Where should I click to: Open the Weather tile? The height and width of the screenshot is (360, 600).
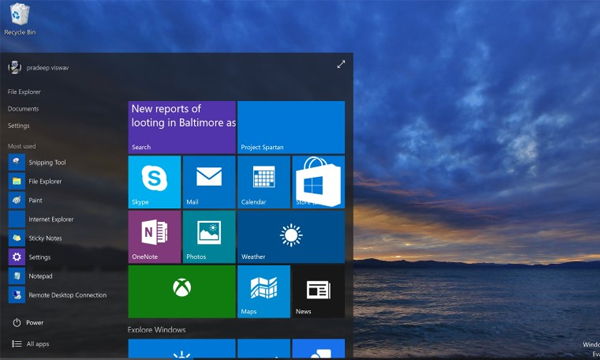(291, 237)
